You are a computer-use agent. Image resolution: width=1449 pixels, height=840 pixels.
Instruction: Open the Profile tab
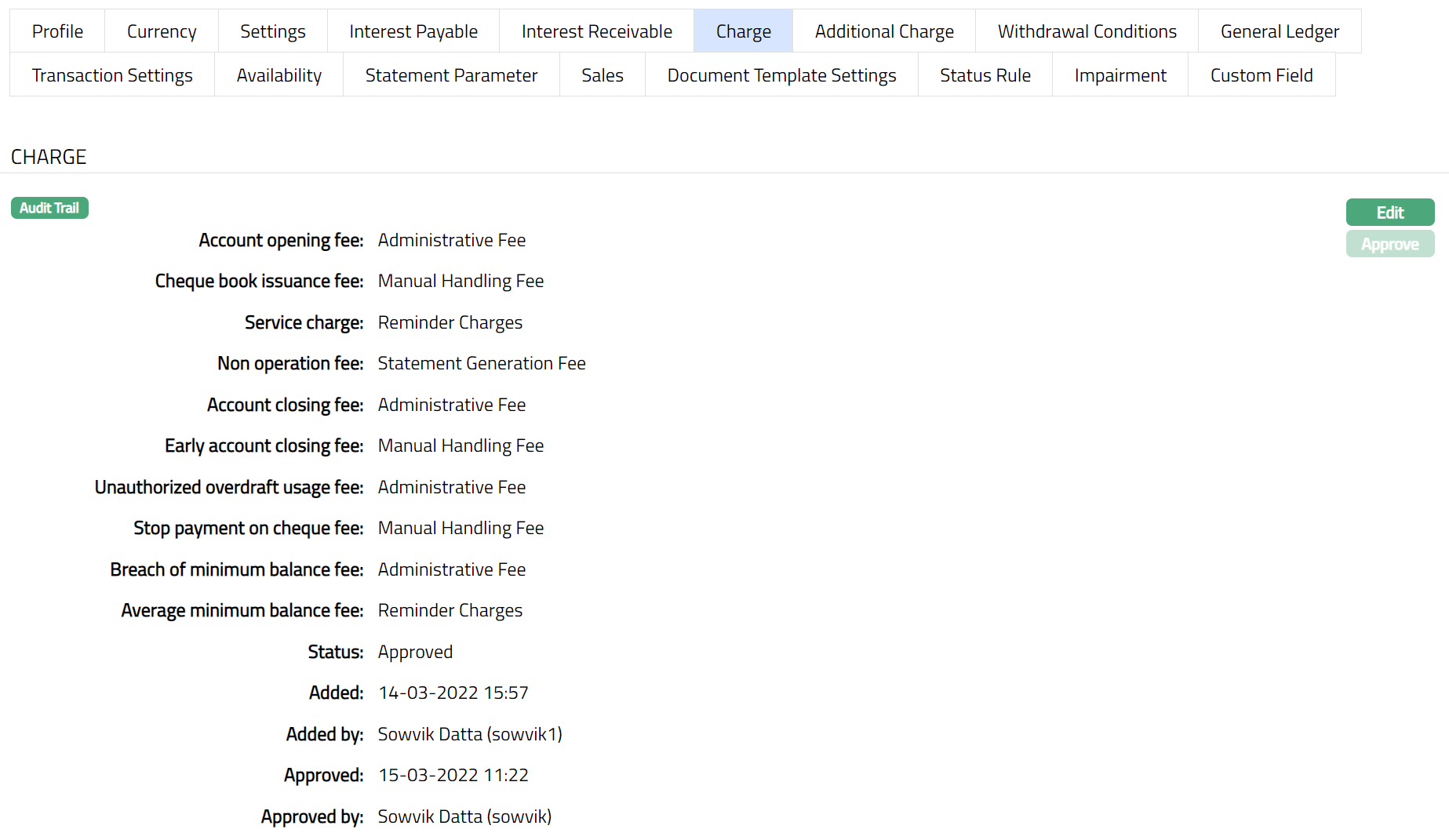[57, 31]
